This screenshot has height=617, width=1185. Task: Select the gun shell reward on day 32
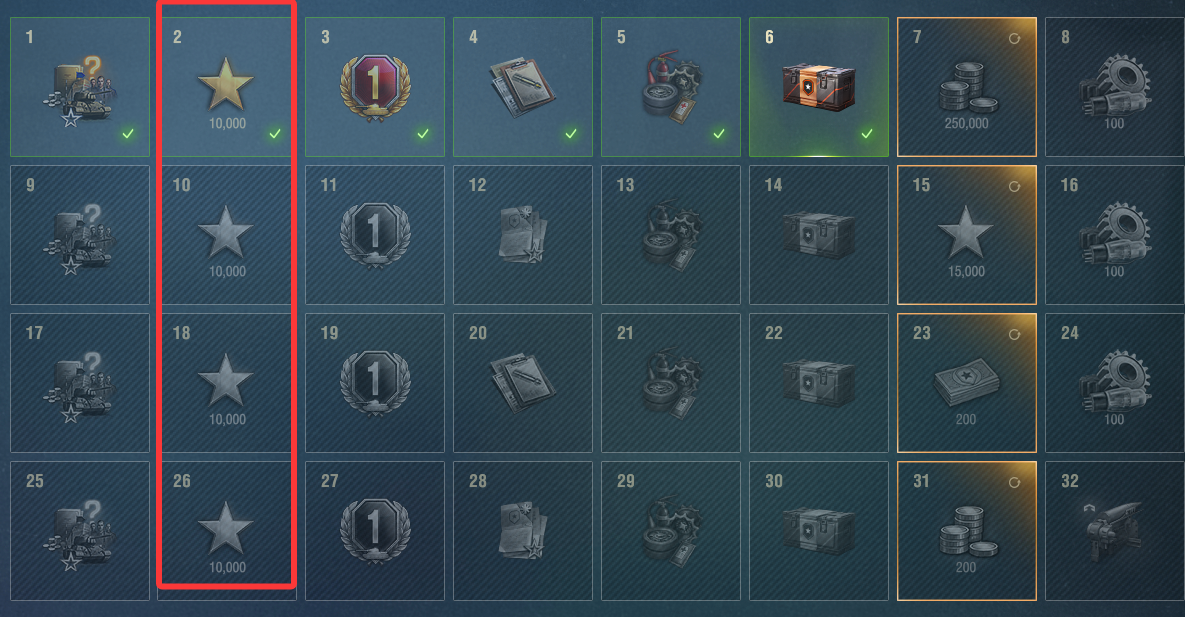1114,531
